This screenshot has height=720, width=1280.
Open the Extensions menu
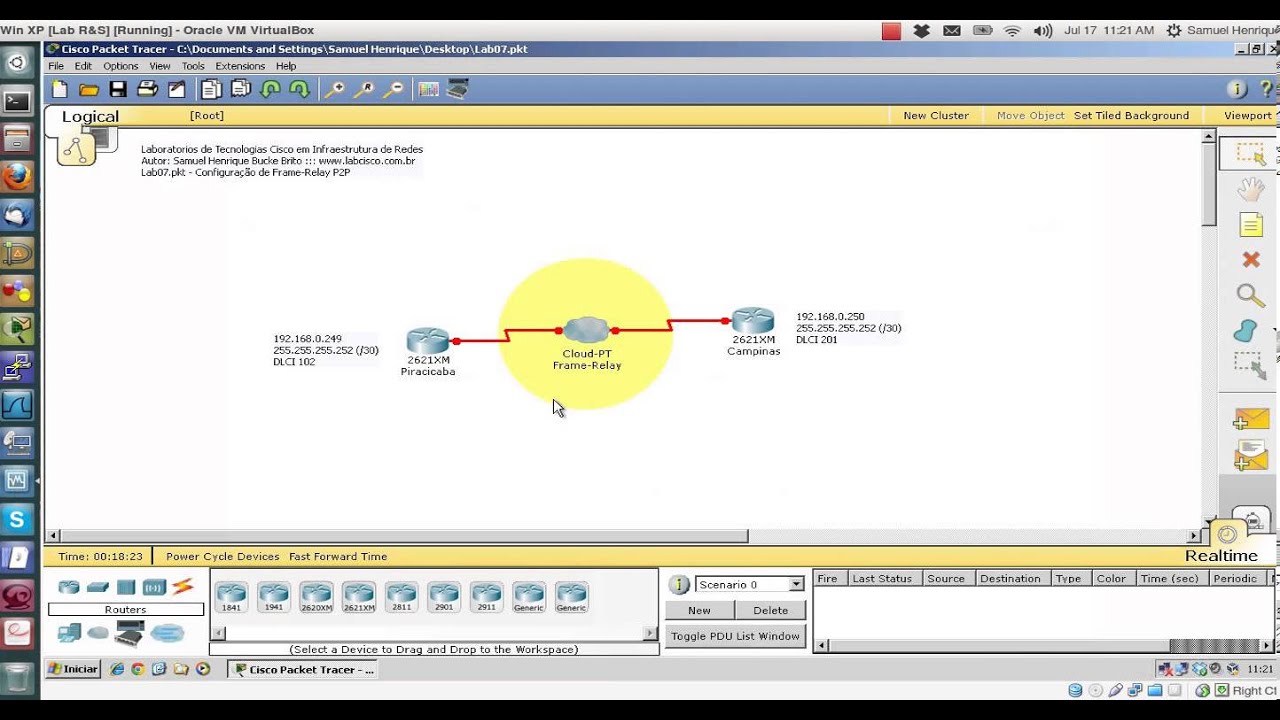point(240,66)
